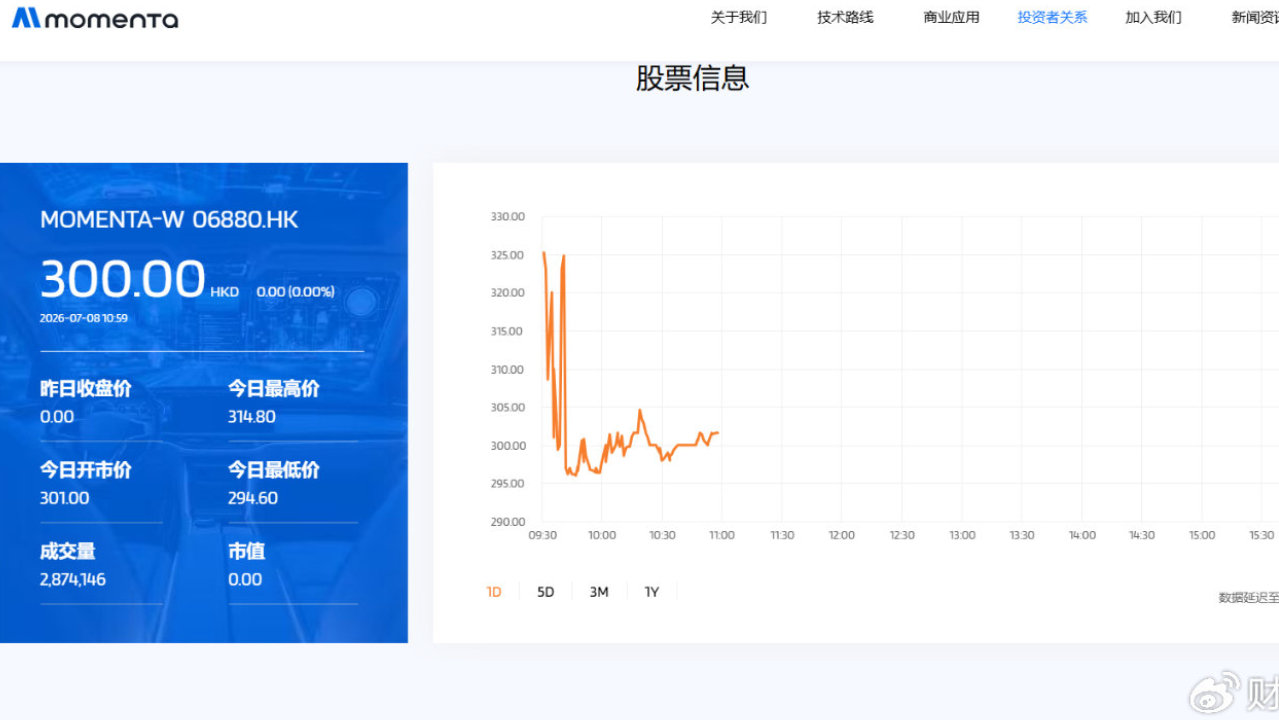Click the 今日开市价 label
This screenshot has width=1279, height=720.
[85, 470]
